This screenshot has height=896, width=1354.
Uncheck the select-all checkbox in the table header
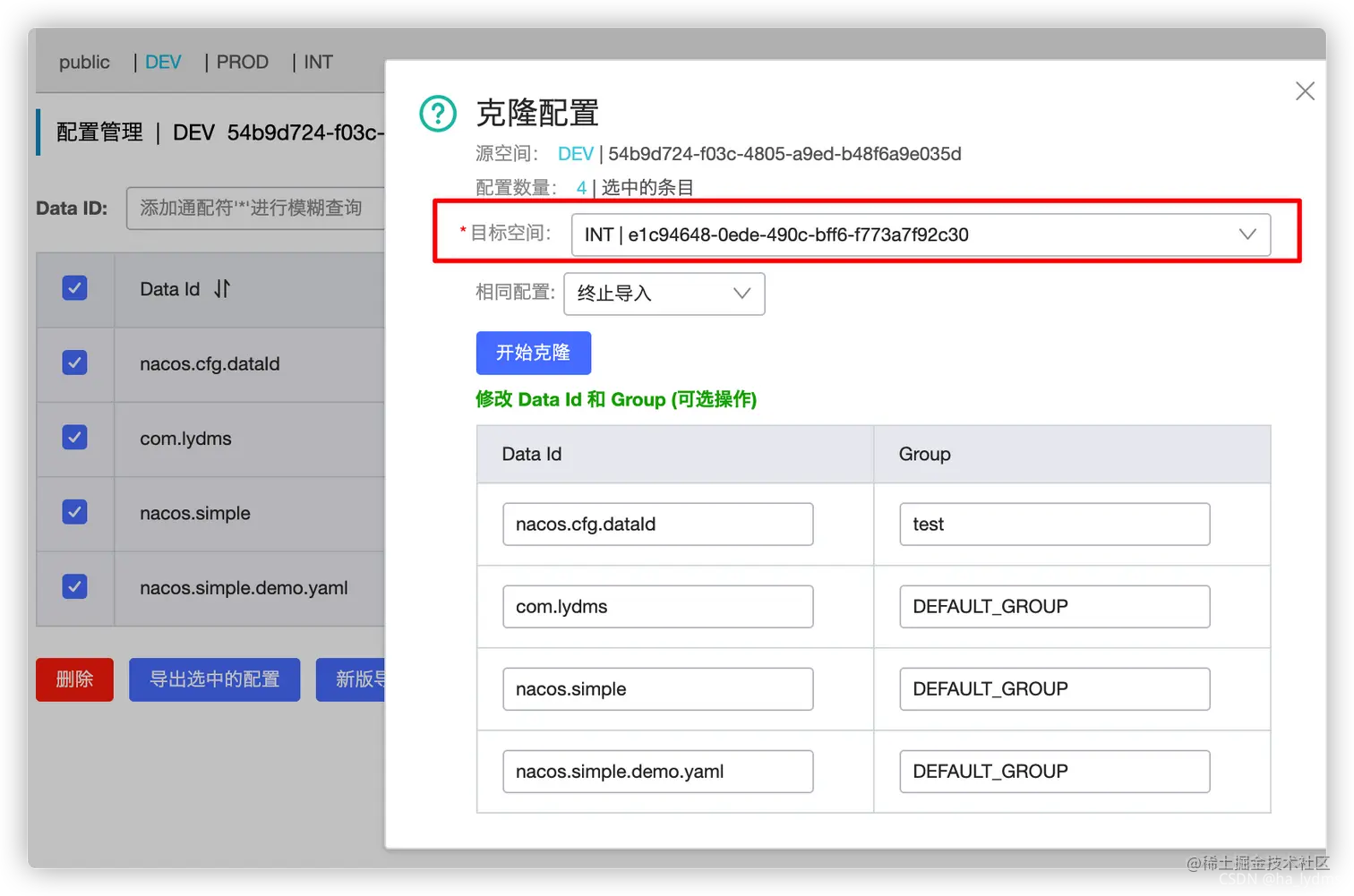click(74, 288)
